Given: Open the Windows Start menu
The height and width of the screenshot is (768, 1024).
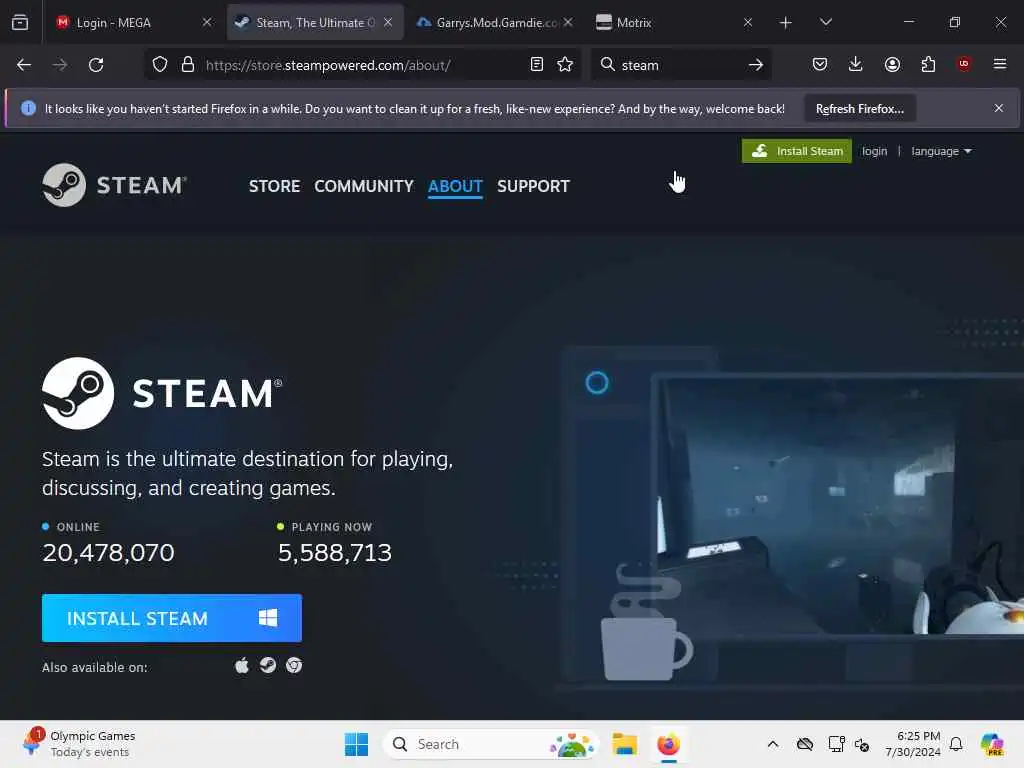Looking at the screenshot, I should (357, 744).
